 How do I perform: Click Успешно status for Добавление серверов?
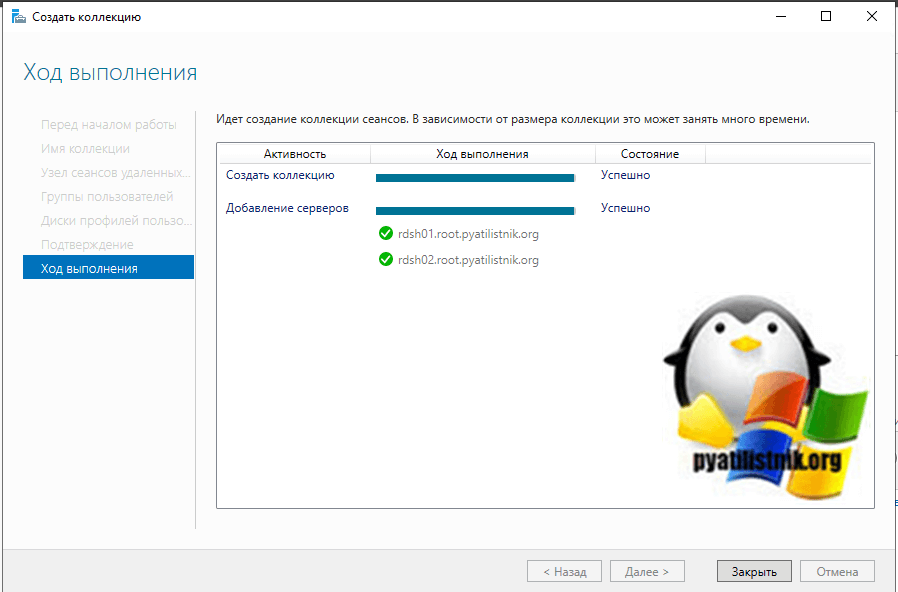click(625, 208)
